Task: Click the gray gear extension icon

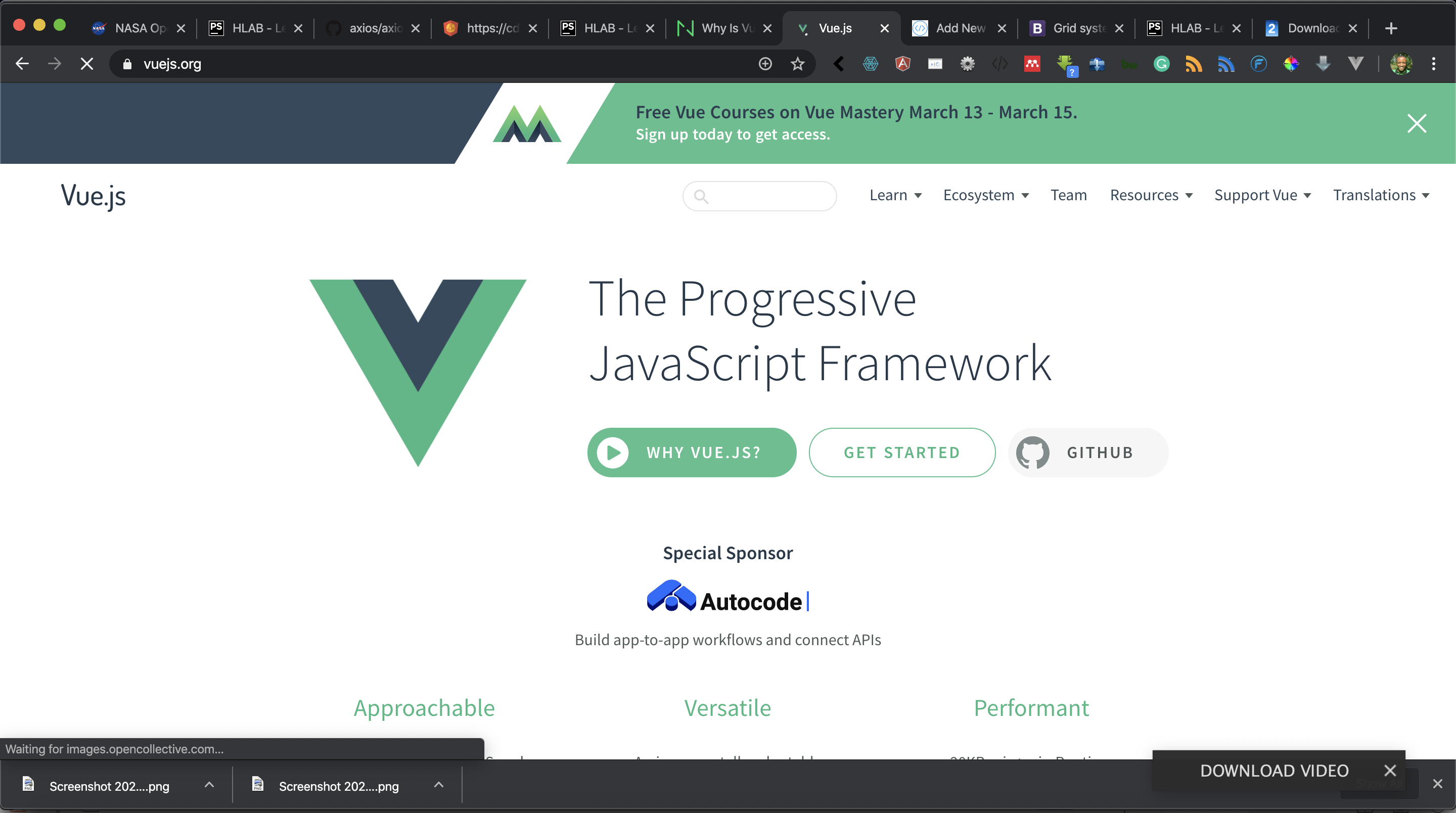Action: coord(967,64)
